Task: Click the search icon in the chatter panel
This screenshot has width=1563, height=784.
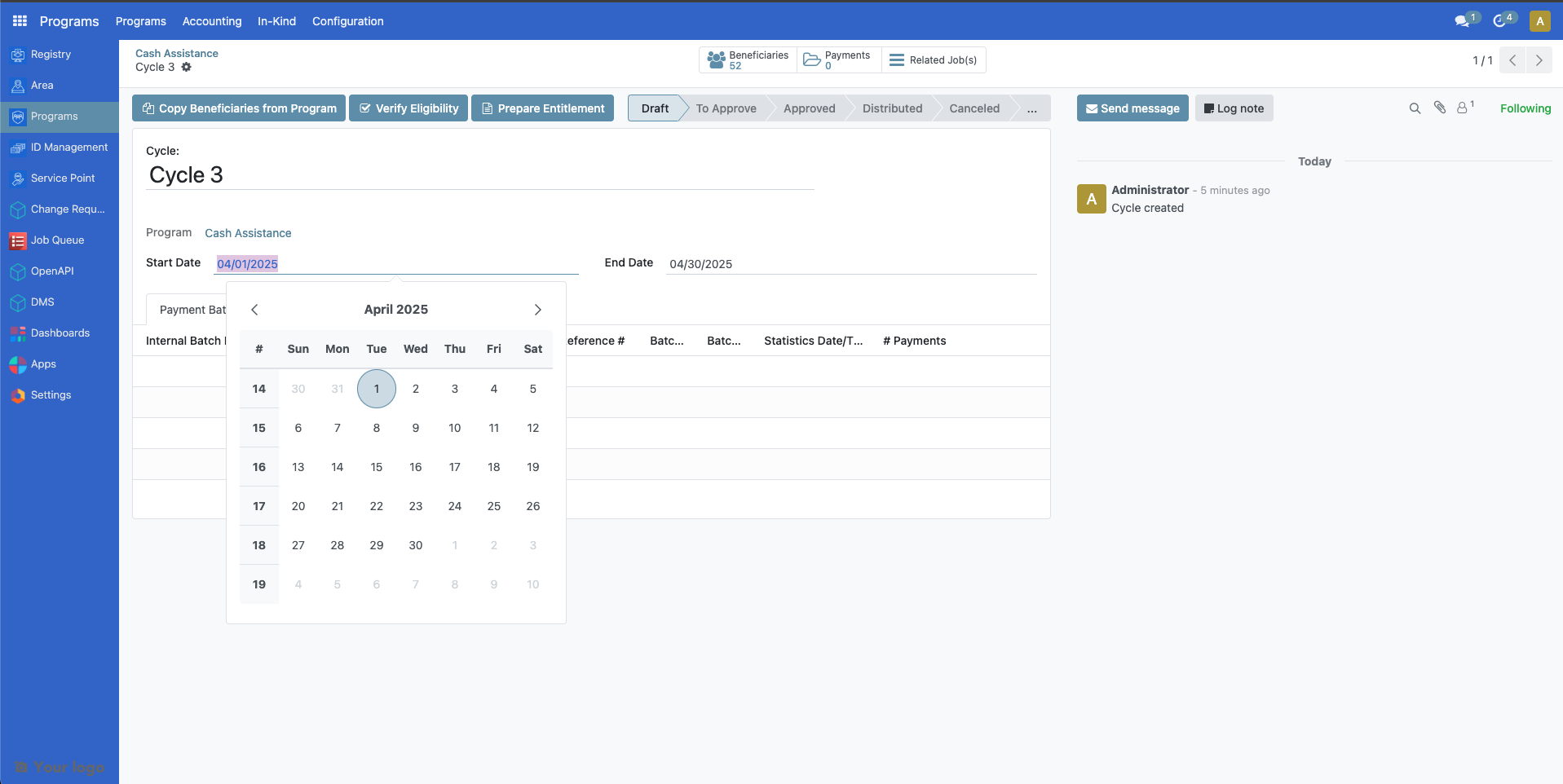Action: pos(1414,108)
